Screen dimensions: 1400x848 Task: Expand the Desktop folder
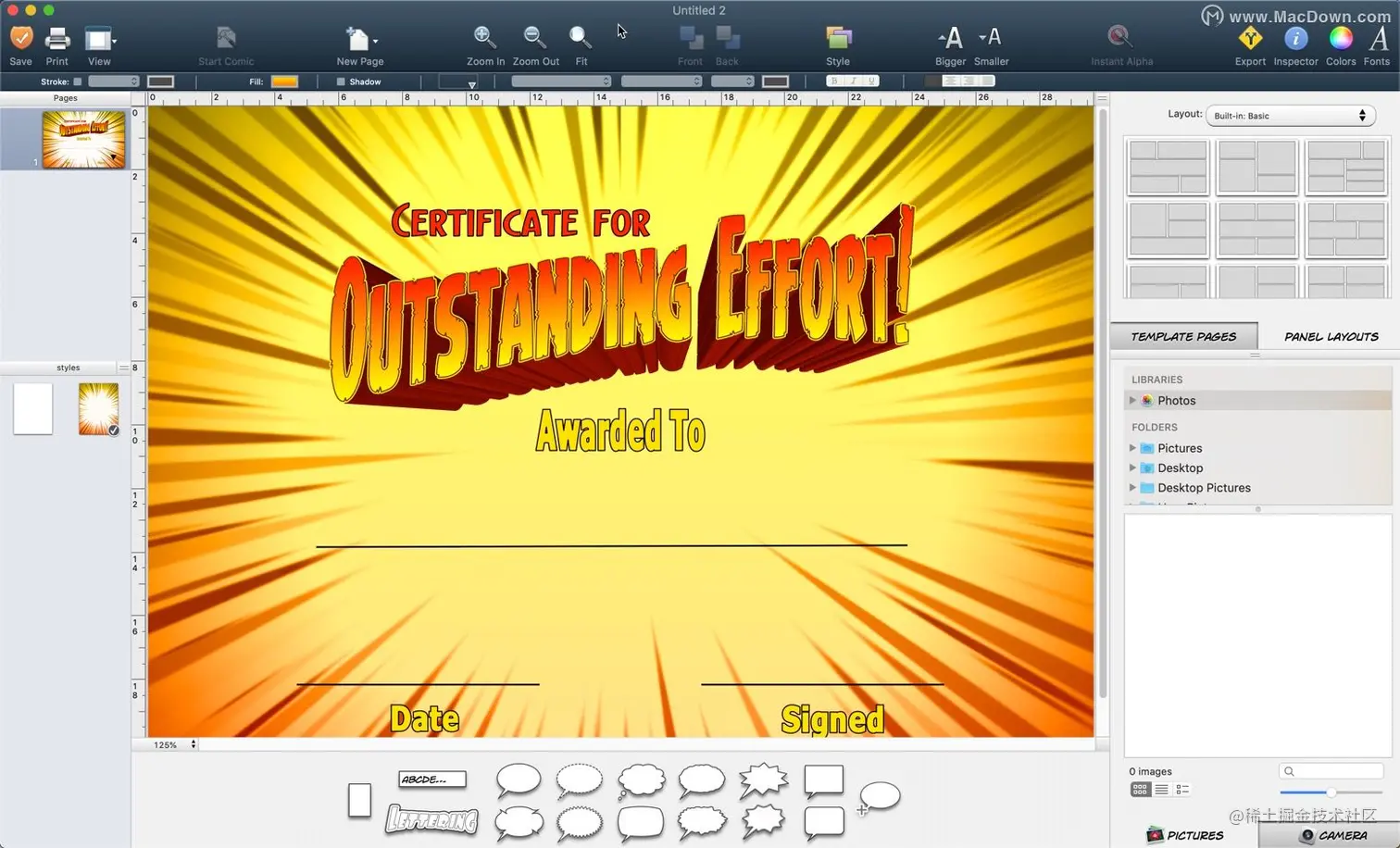[x=1132, y=468]
